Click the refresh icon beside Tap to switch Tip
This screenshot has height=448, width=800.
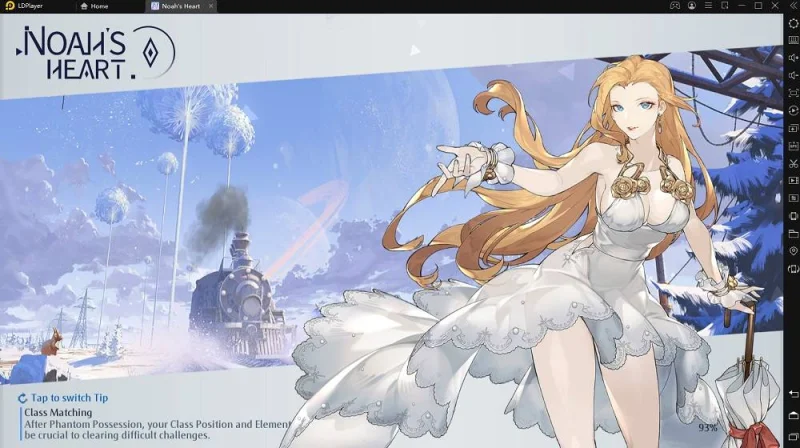click(x=22, y=399)
